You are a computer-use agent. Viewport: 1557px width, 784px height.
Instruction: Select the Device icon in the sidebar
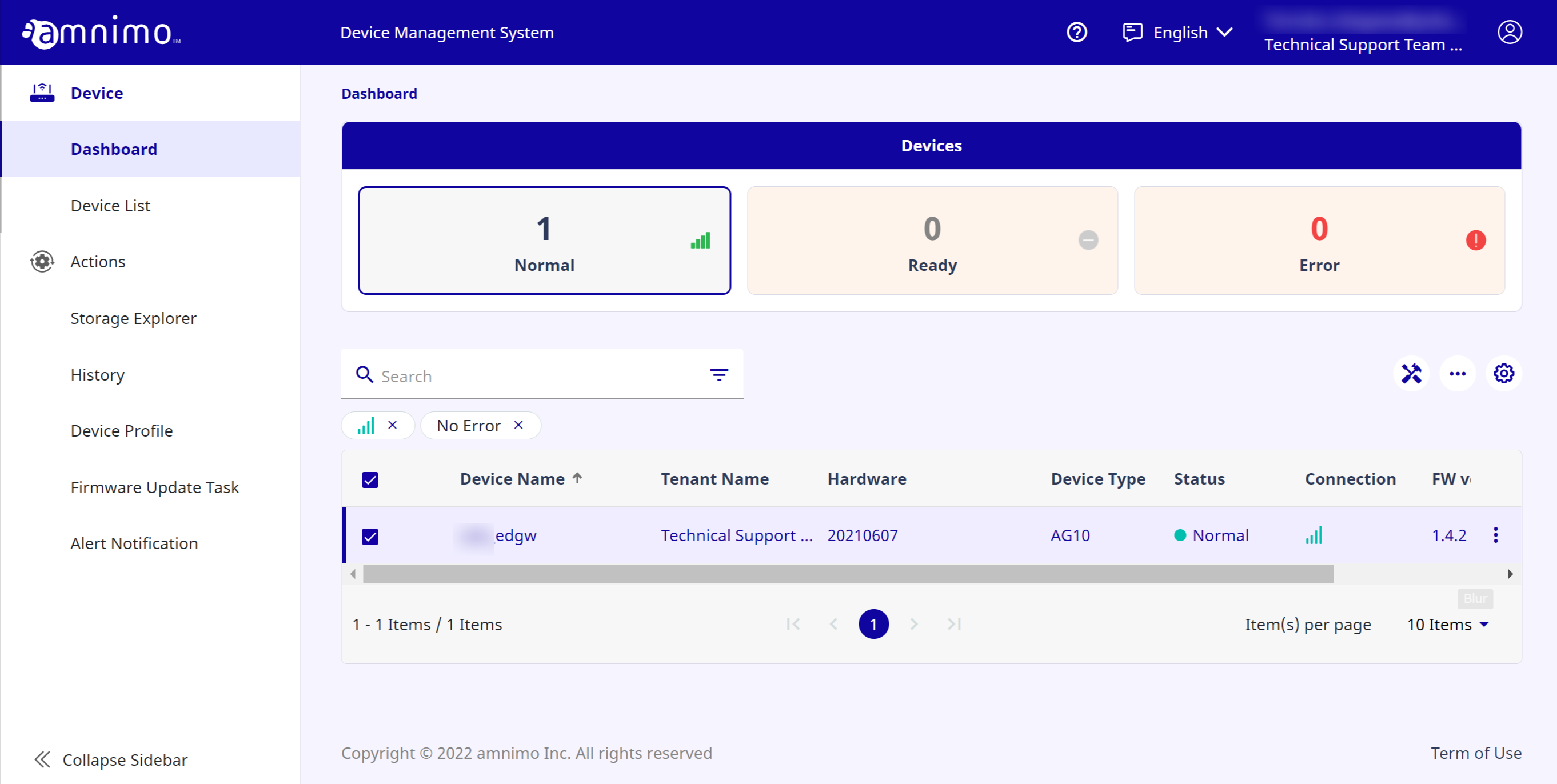point(42,92)
